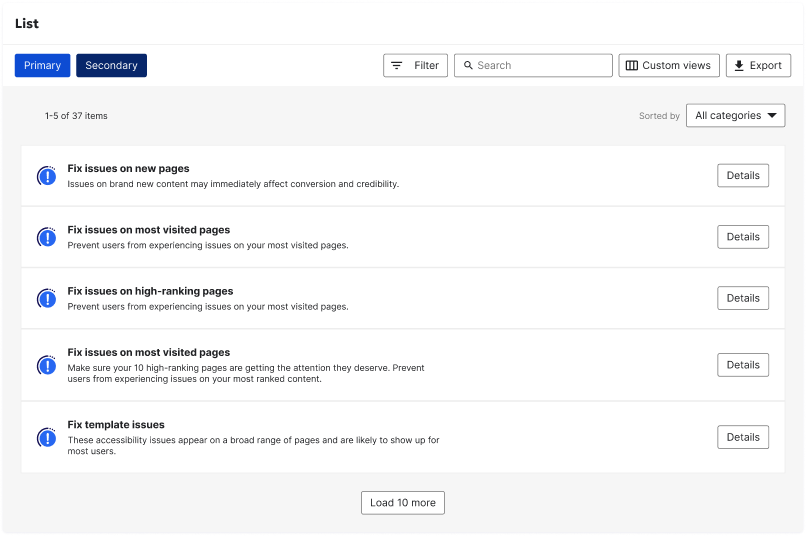The height and width of the screenshot is (536, 806).
Task: Open Details for 'Make sure your 10 high-ranking' item
Action: 742,365
